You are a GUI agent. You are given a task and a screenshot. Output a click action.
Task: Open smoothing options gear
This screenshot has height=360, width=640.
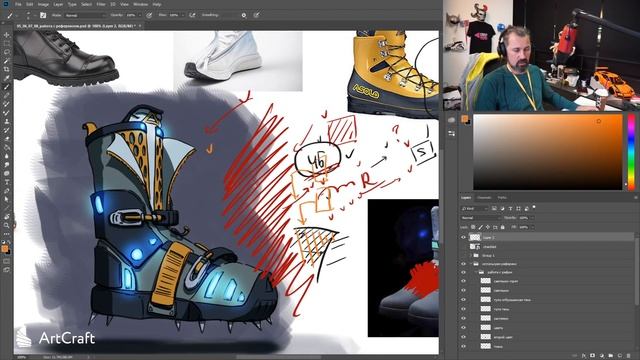click(x=244, y=15)
